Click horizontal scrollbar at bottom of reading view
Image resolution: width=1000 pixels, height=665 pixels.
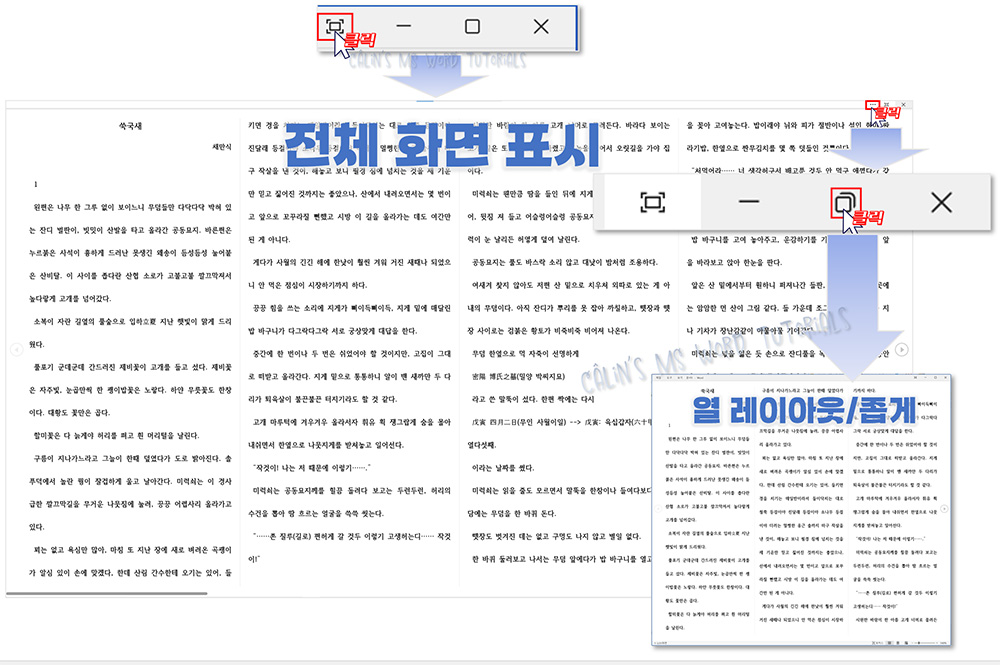coord(107,594)
